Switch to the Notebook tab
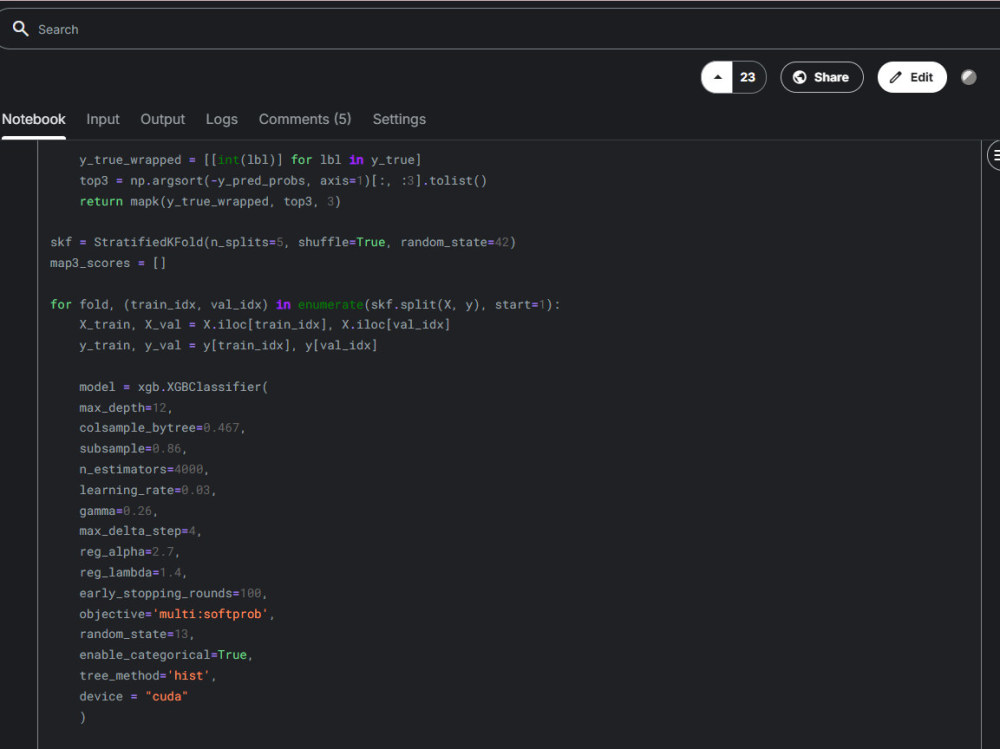The width and height of the screenshot is (1000, 749). [x=34, y=119]
